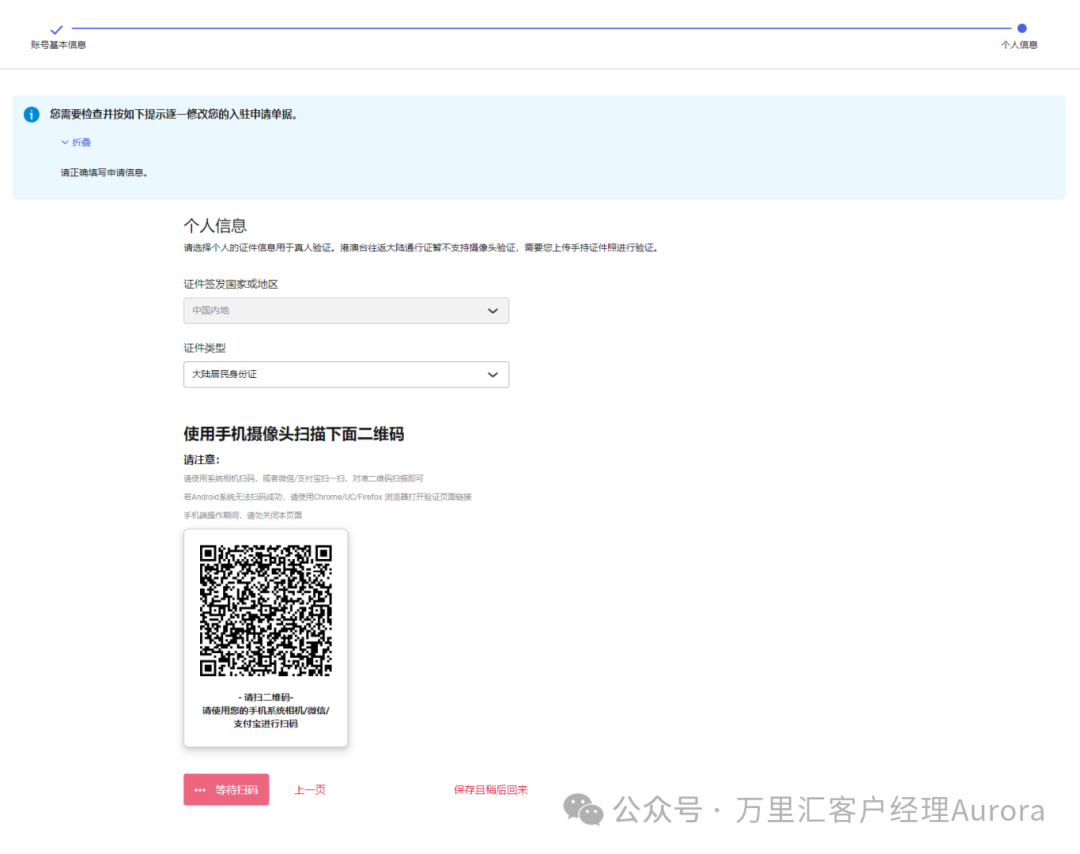The width and height of the screenshot is (1080, 854).
Task: Click the dropdown arrow on the 中国内地 field
Action: [492, 310]
